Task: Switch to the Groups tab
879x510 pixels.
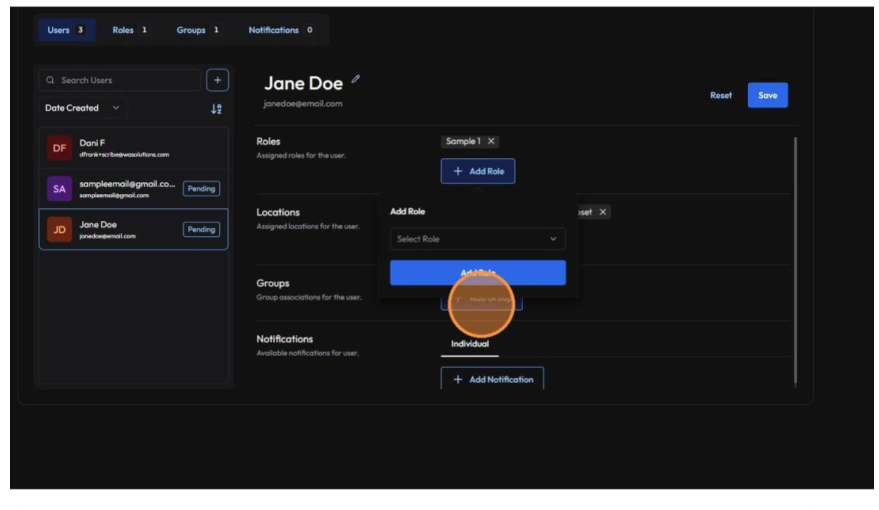Action: (198, 30)
